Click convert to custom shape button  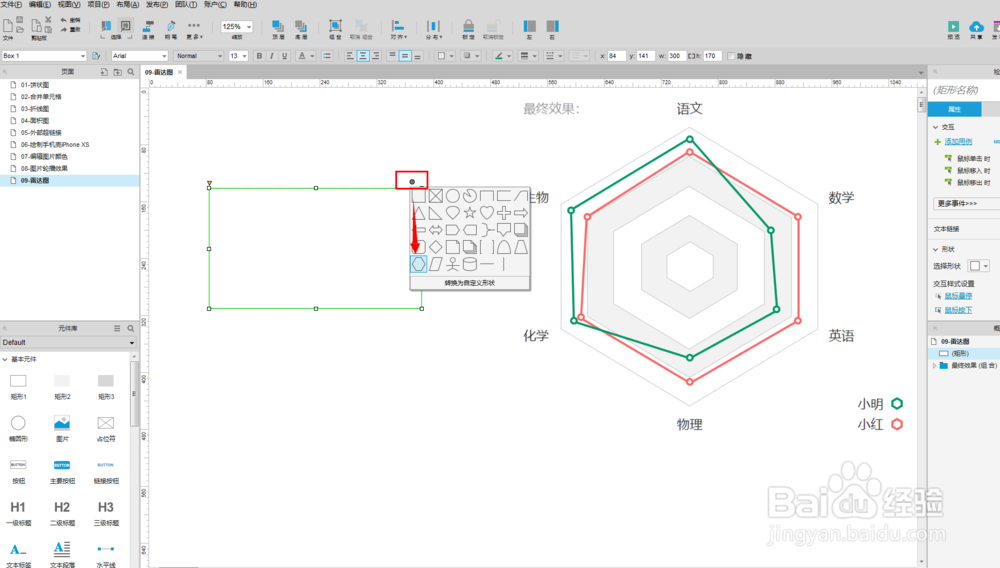click(469, 283)
